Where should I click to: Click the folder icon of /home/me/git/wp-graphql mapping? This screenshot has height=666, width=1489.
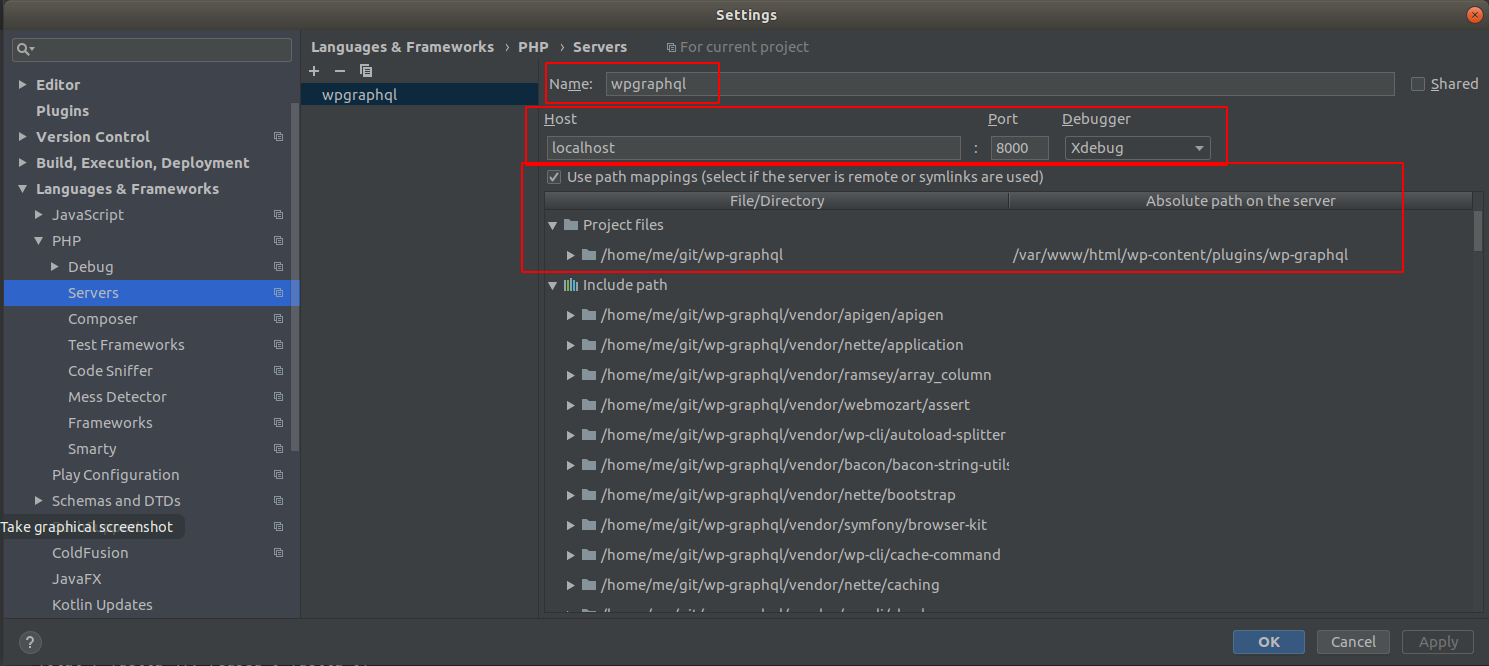pos(589,255)
